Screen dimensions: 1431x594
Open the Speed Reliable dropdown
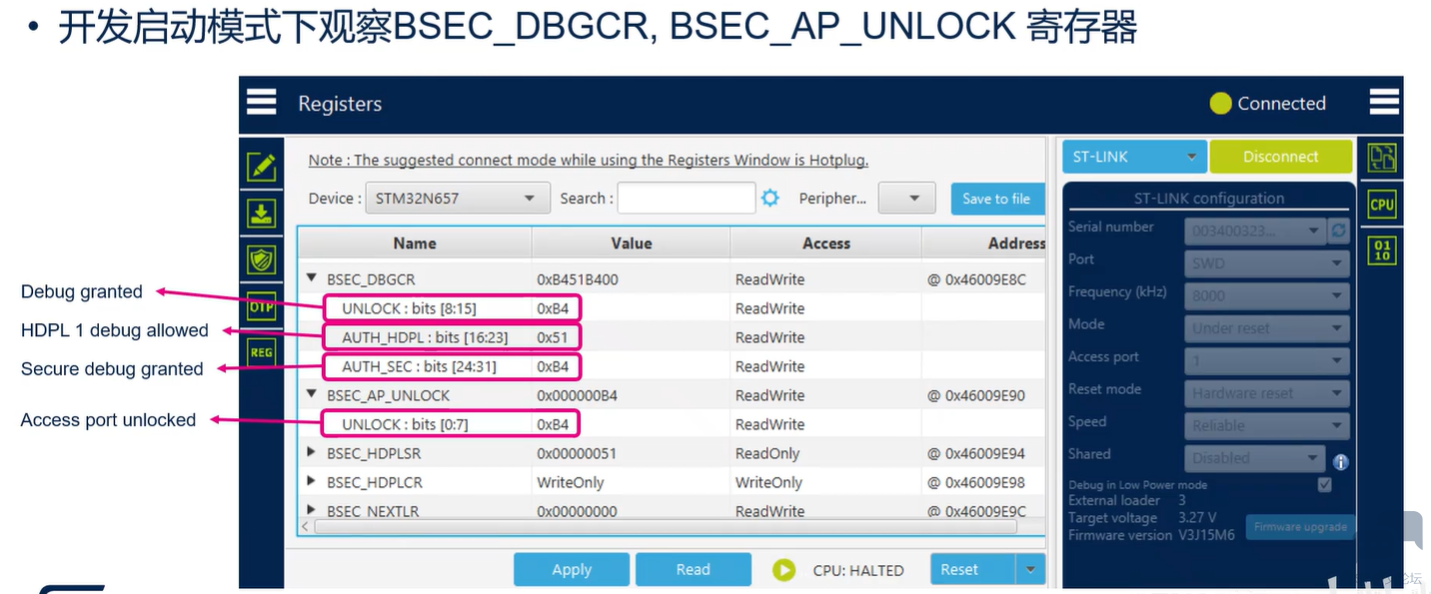[1267, 425]
